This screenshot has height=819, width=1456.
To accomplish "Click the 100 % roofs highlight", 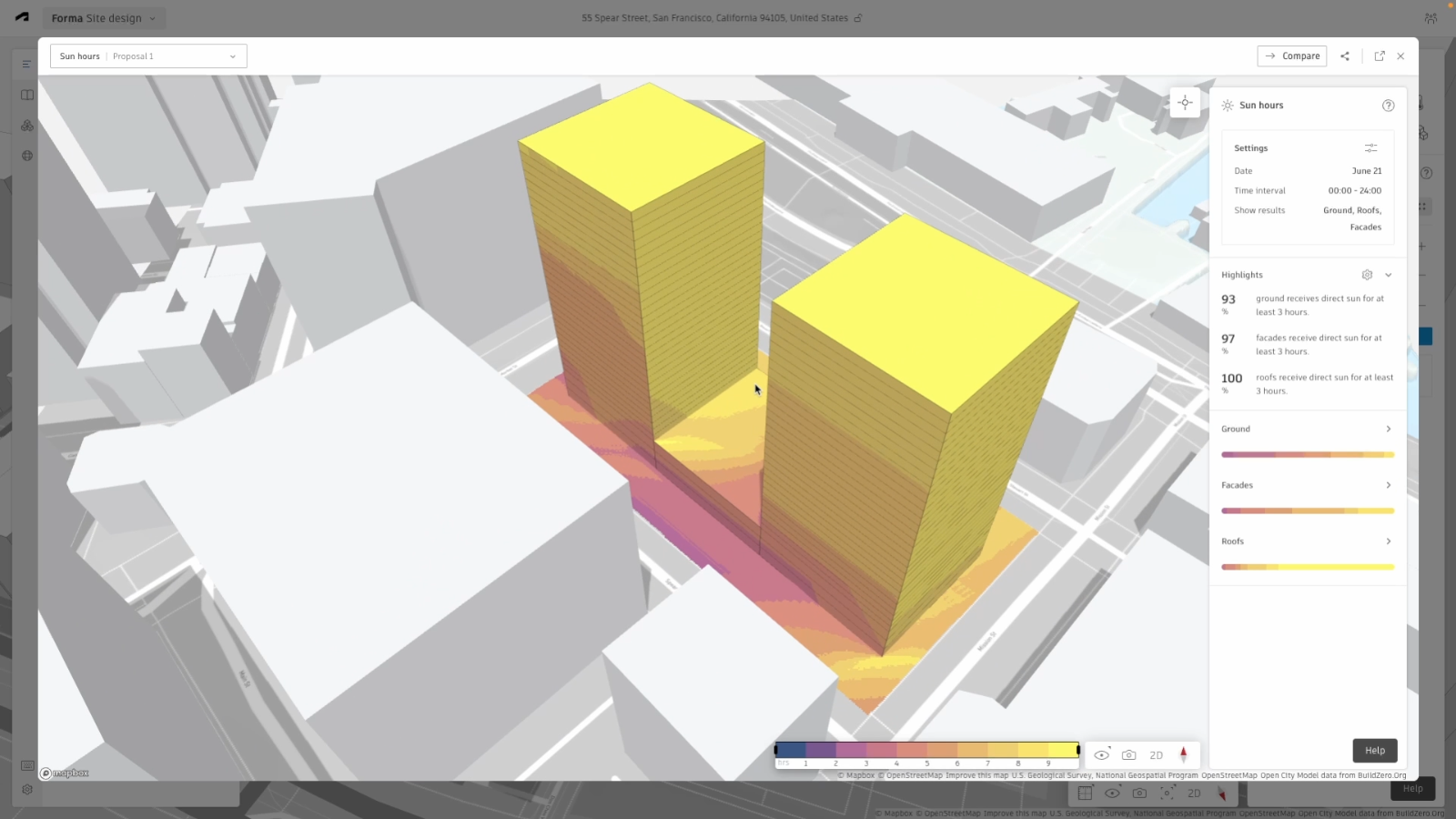I will (x=1307, y=383).
